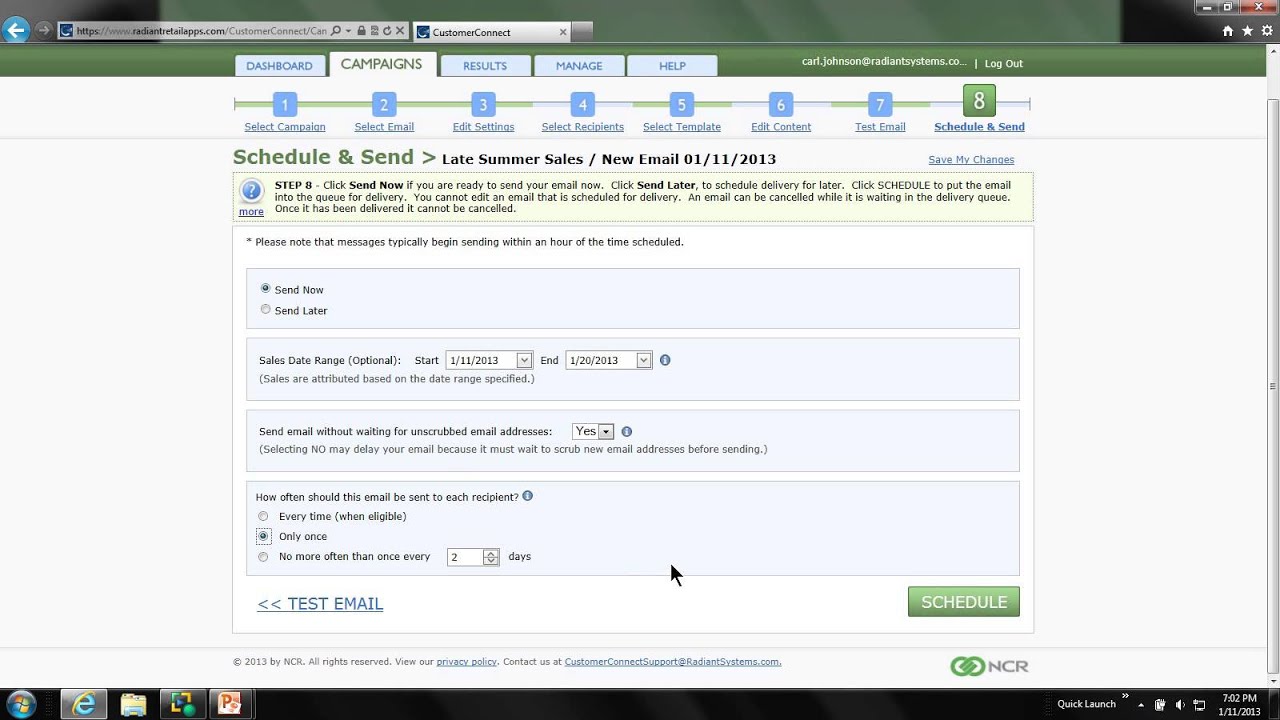Viewport: 1280px width, 720px height.
Task: Click info icon after 'sent to each recipient?'
Action: pos(527,496)
